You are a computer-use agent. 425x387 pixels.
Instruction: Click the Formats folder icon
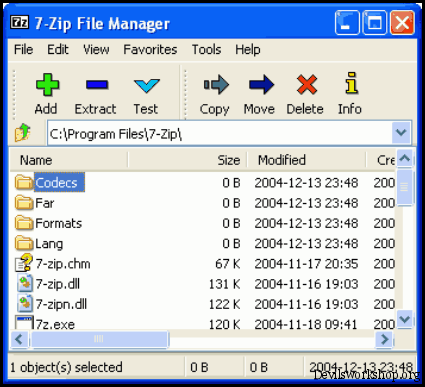coord(24,223)
